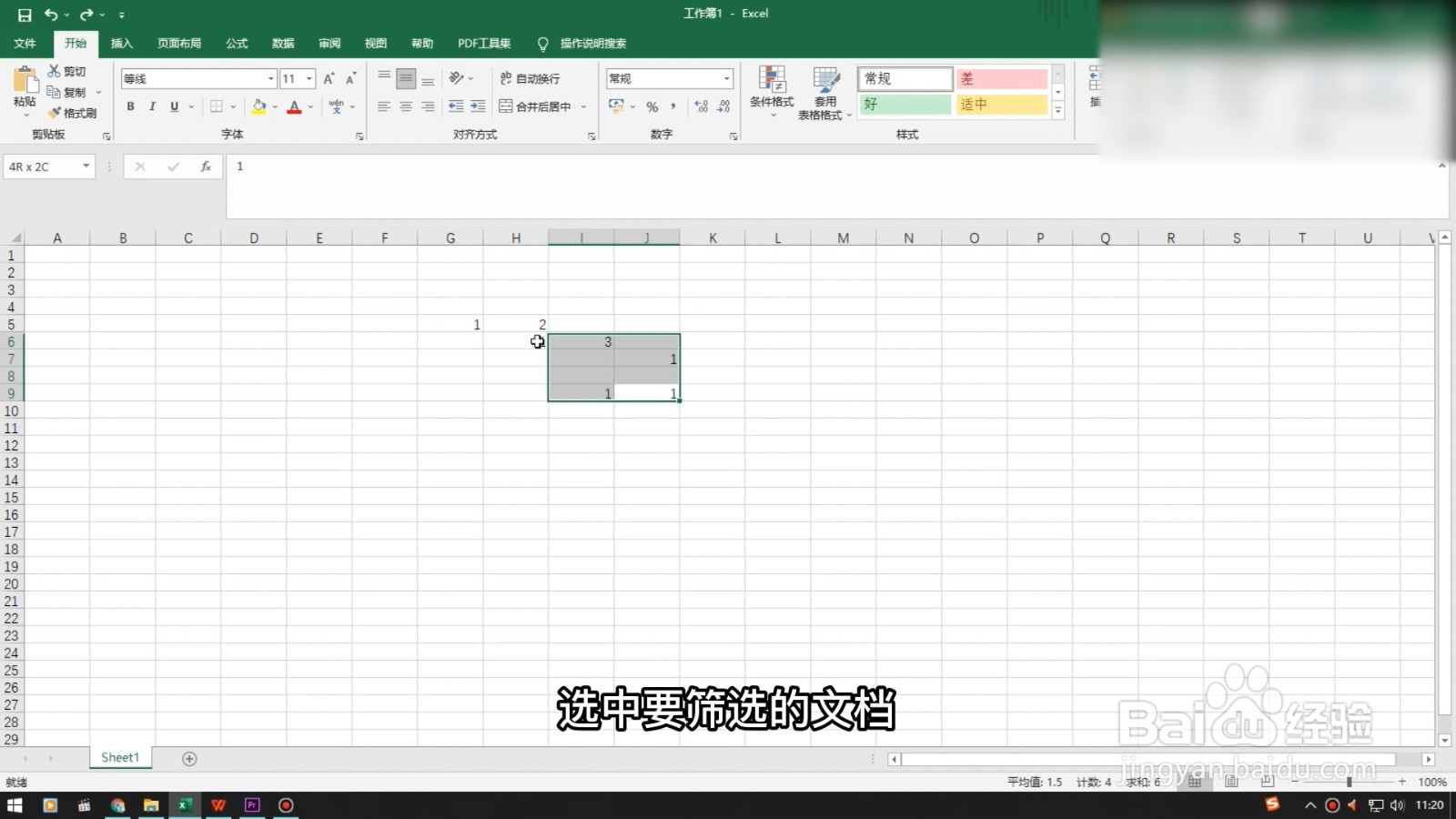The width and height of the screenshot is (1456, 819).
Task: Click the red Font Color A swatch
Action: 294,106
